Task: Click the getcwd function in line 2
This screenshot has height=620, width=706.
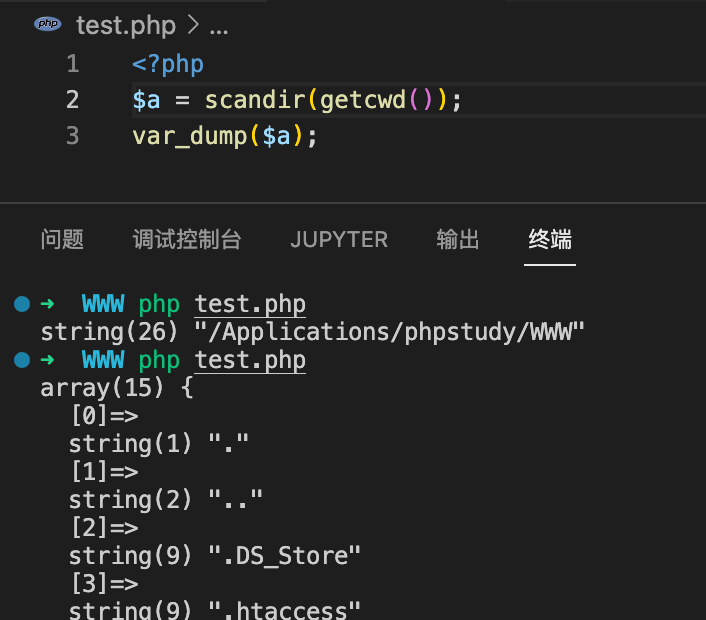Action: coord(363,100)
